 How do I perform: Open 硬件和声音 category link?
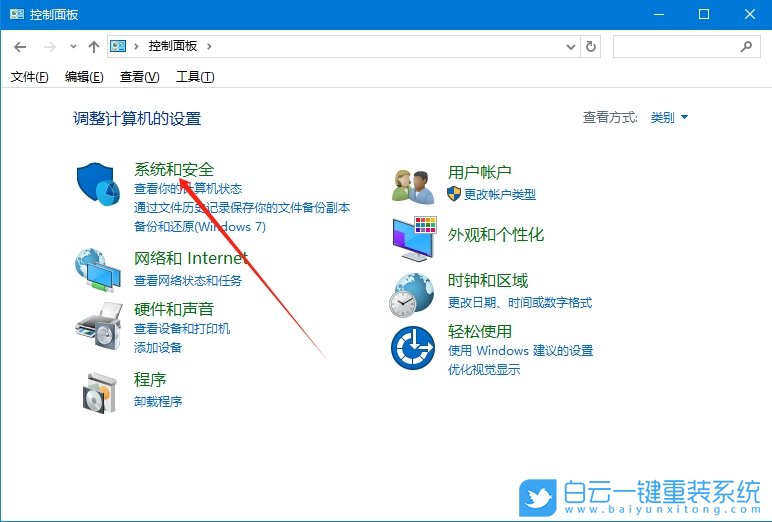174,309
